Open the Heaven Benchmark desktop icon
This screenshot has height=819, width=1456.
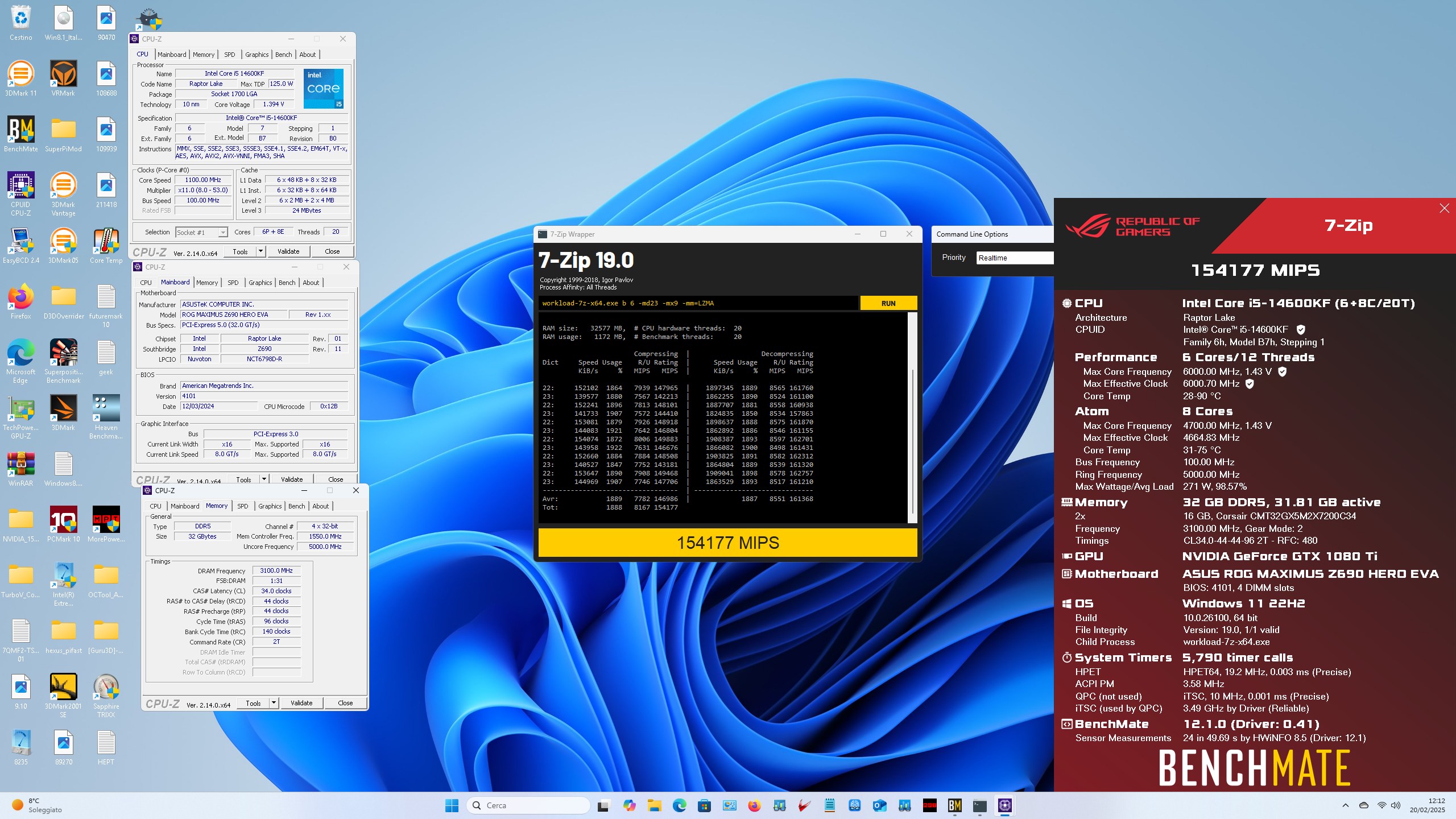[106, 416]
